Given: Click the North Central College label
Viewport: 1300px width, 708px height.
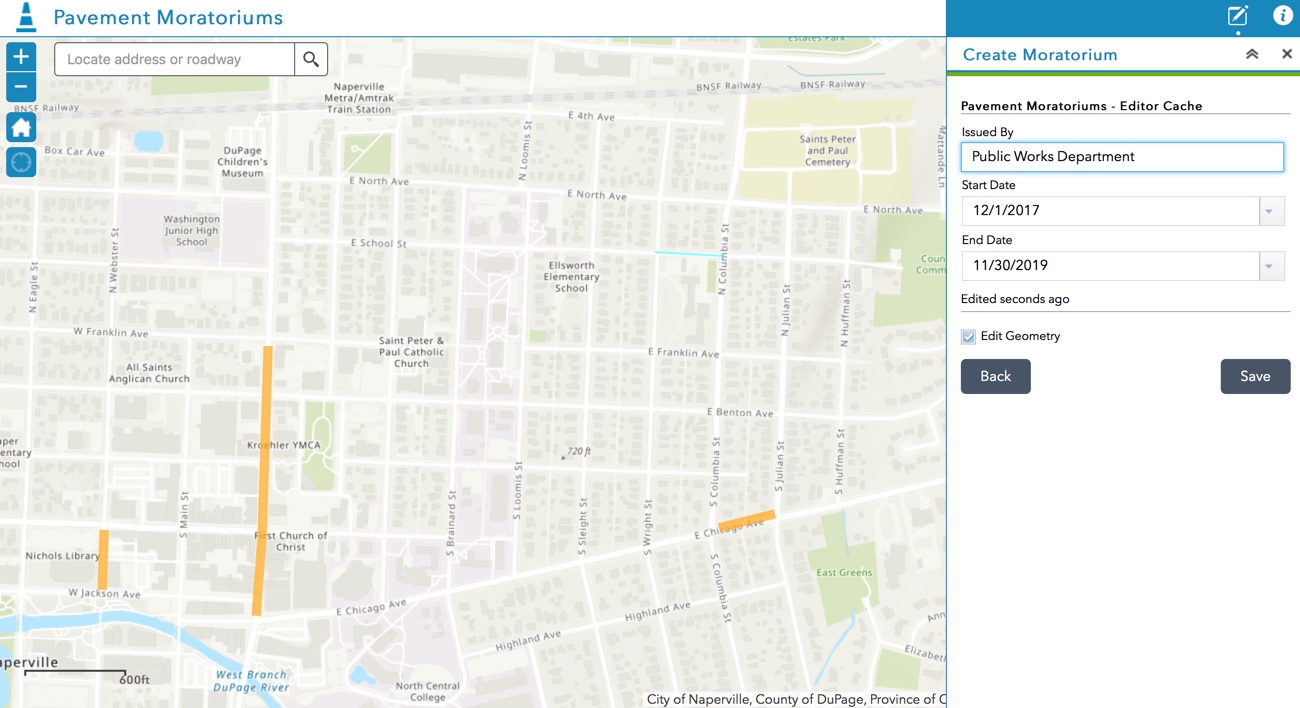Looking at the screenshot, I should 427,692.
